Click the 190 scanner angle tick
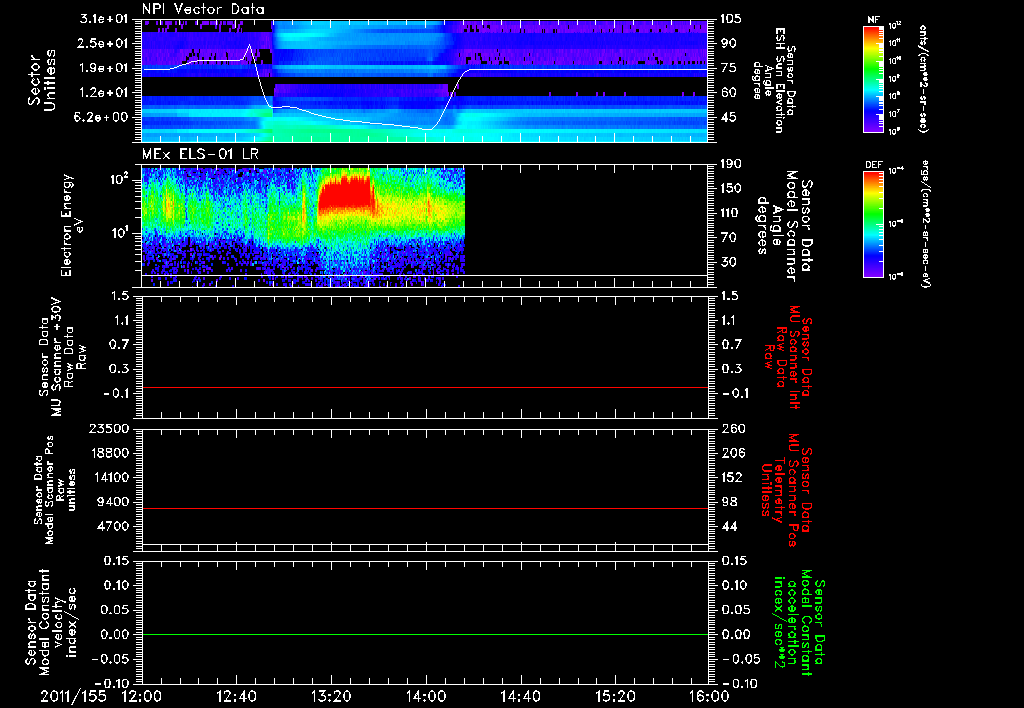This screenshot has height=708, width=1024. pyautogui.click(x=731, y=164)
